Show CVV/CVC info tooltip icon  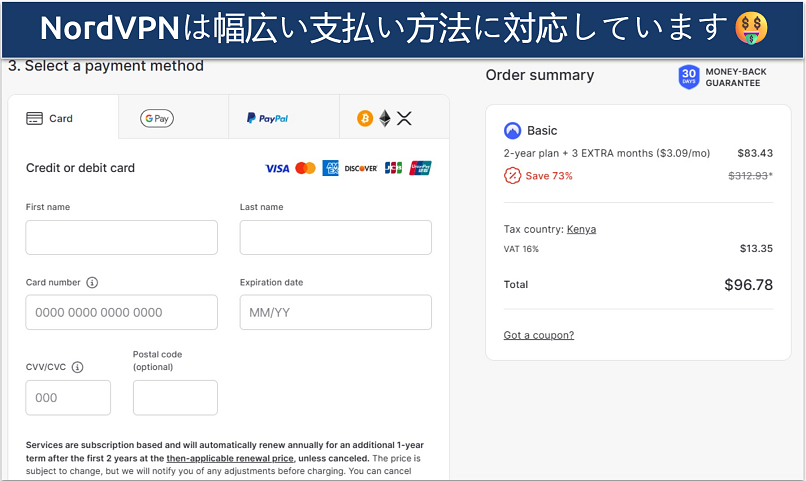point(77,367)
